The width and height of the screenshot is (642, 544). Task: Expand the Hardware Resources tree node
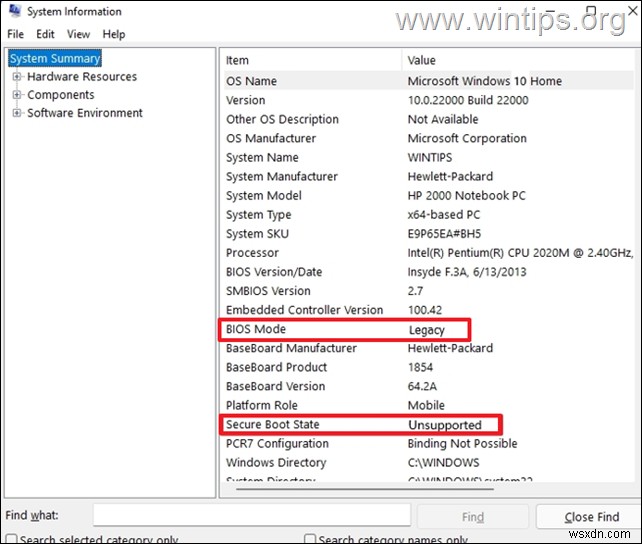[17, 77]
